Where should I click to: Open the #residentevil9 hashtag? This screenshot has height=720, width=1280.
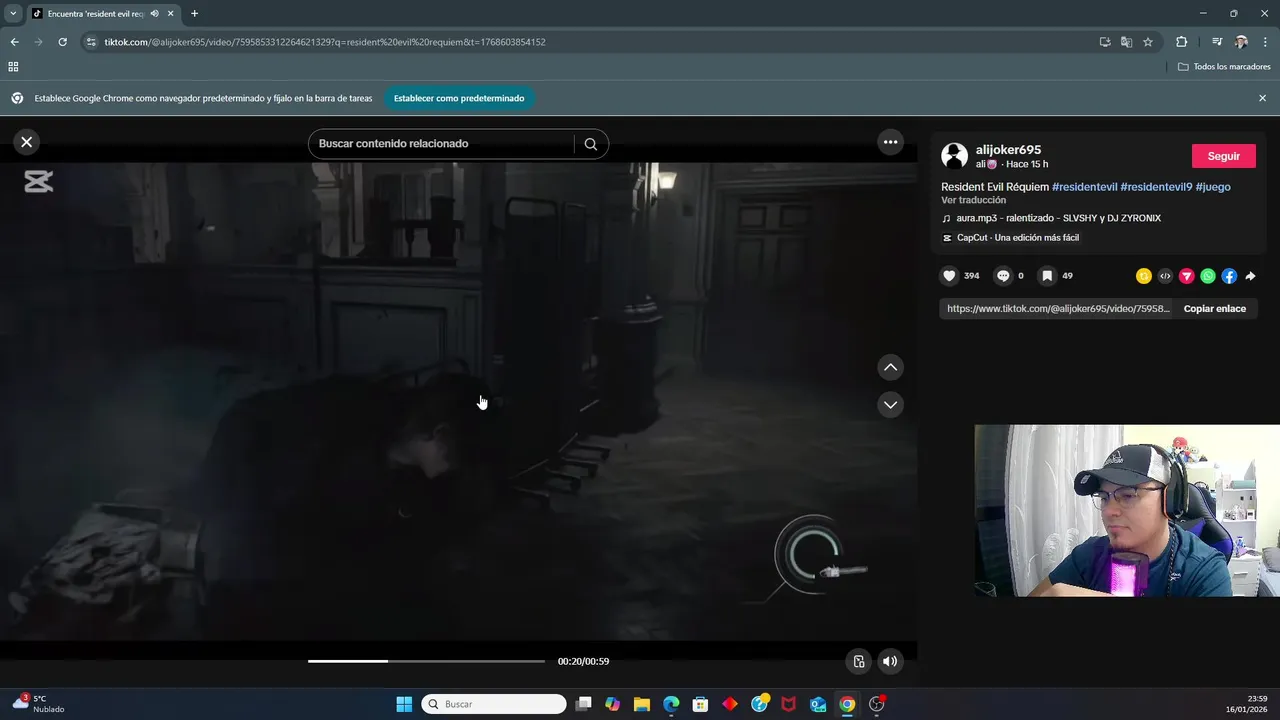click(1156, 187)
